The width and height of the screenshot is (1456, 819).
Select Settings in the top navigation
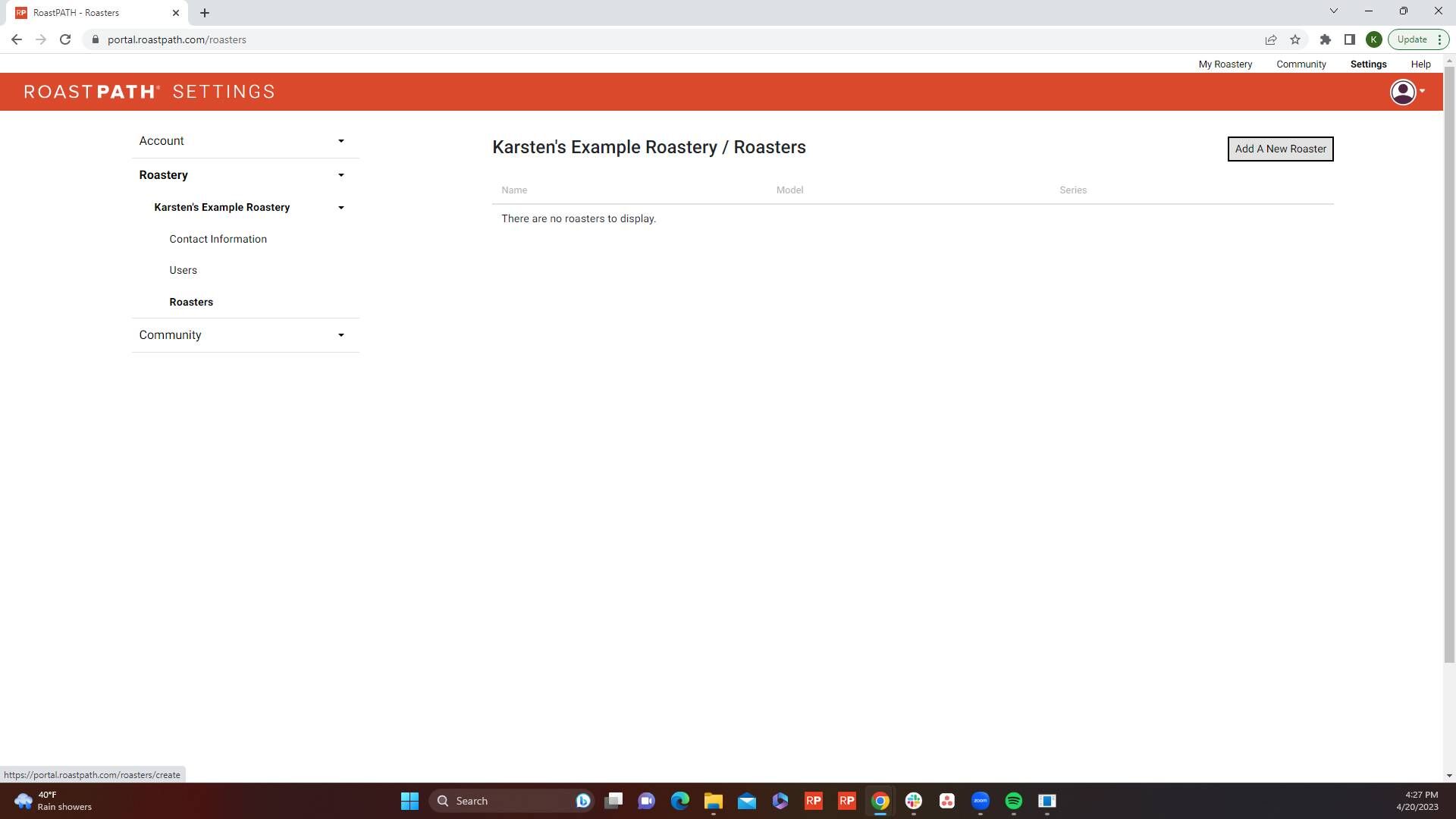1368,64
